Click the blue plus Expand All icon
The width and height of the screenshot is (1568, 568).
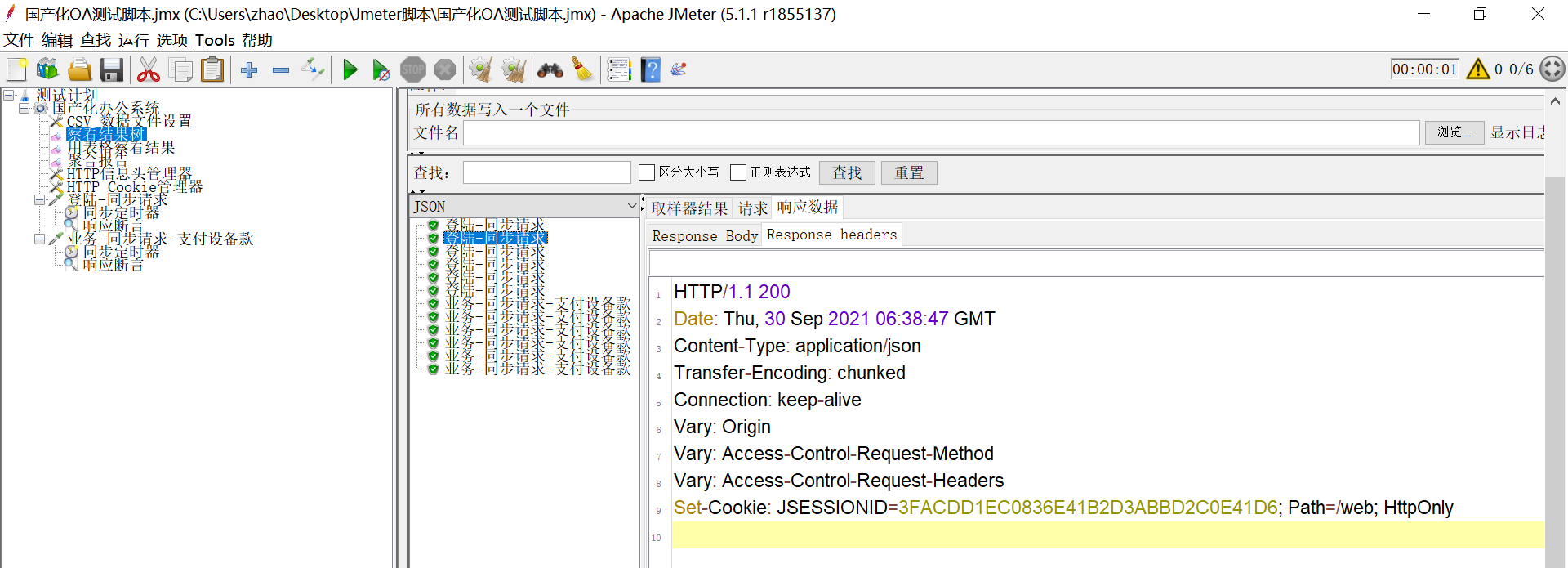(249, 70)
